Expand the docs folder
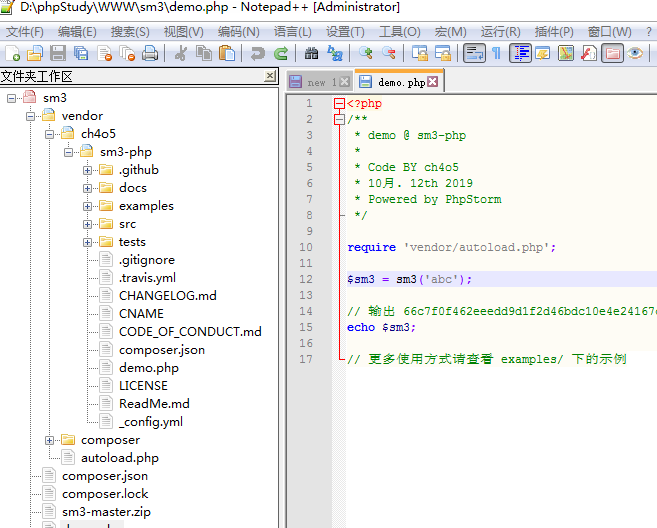The image size is (657, 528). click(87, 189)
